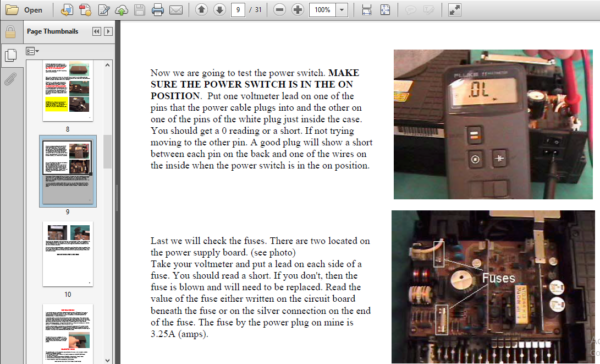This screenshot has height=364, width=600.
Task: Zoom out with the minus button
Action: tap(280, 10)
